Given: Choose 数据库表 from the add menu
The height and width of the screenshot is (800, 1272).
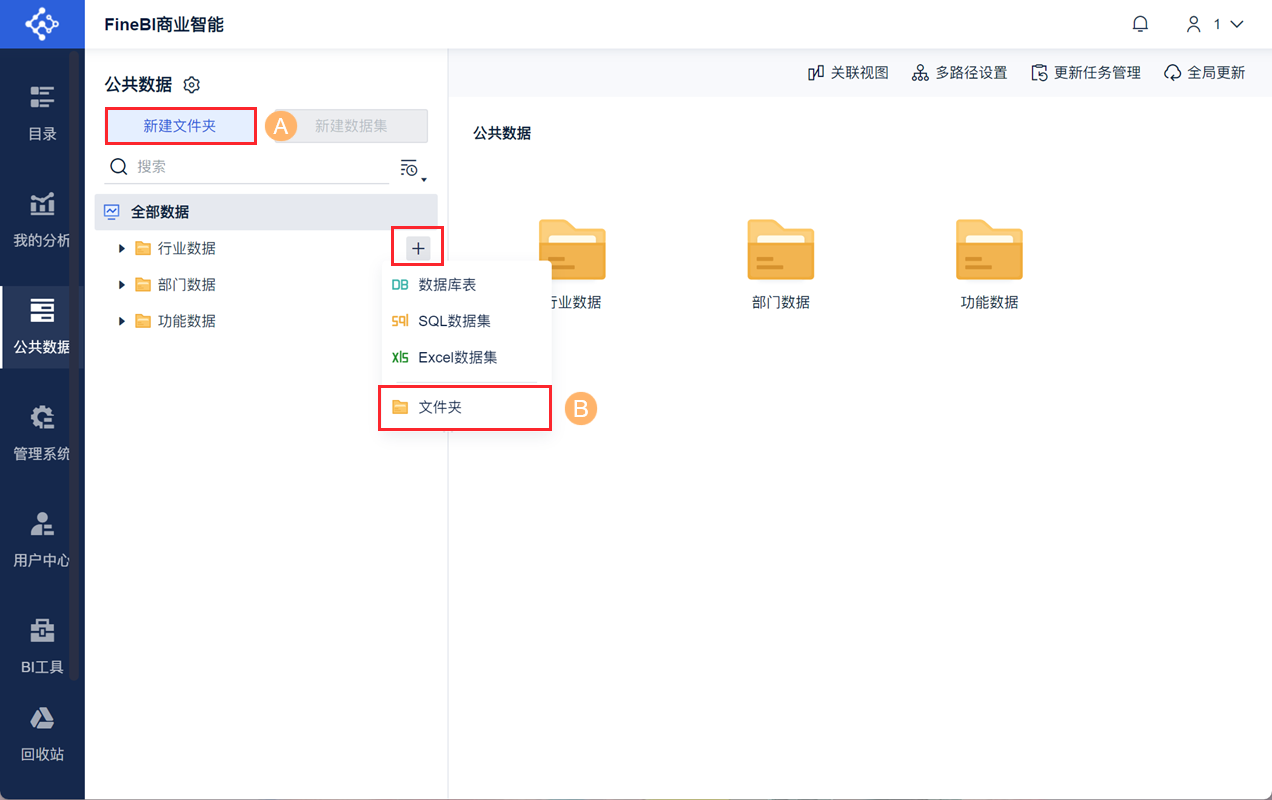Looking at the screenshot, I should pos(466,285).
